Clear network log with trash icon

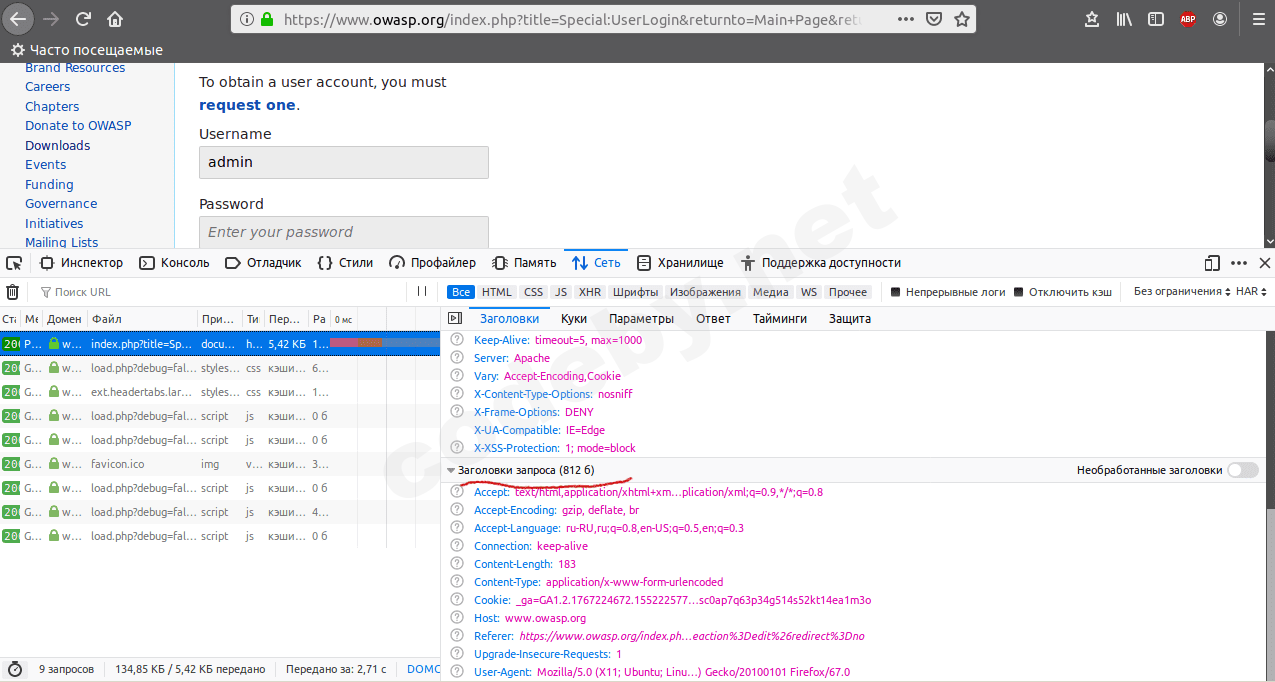(12, 292)
